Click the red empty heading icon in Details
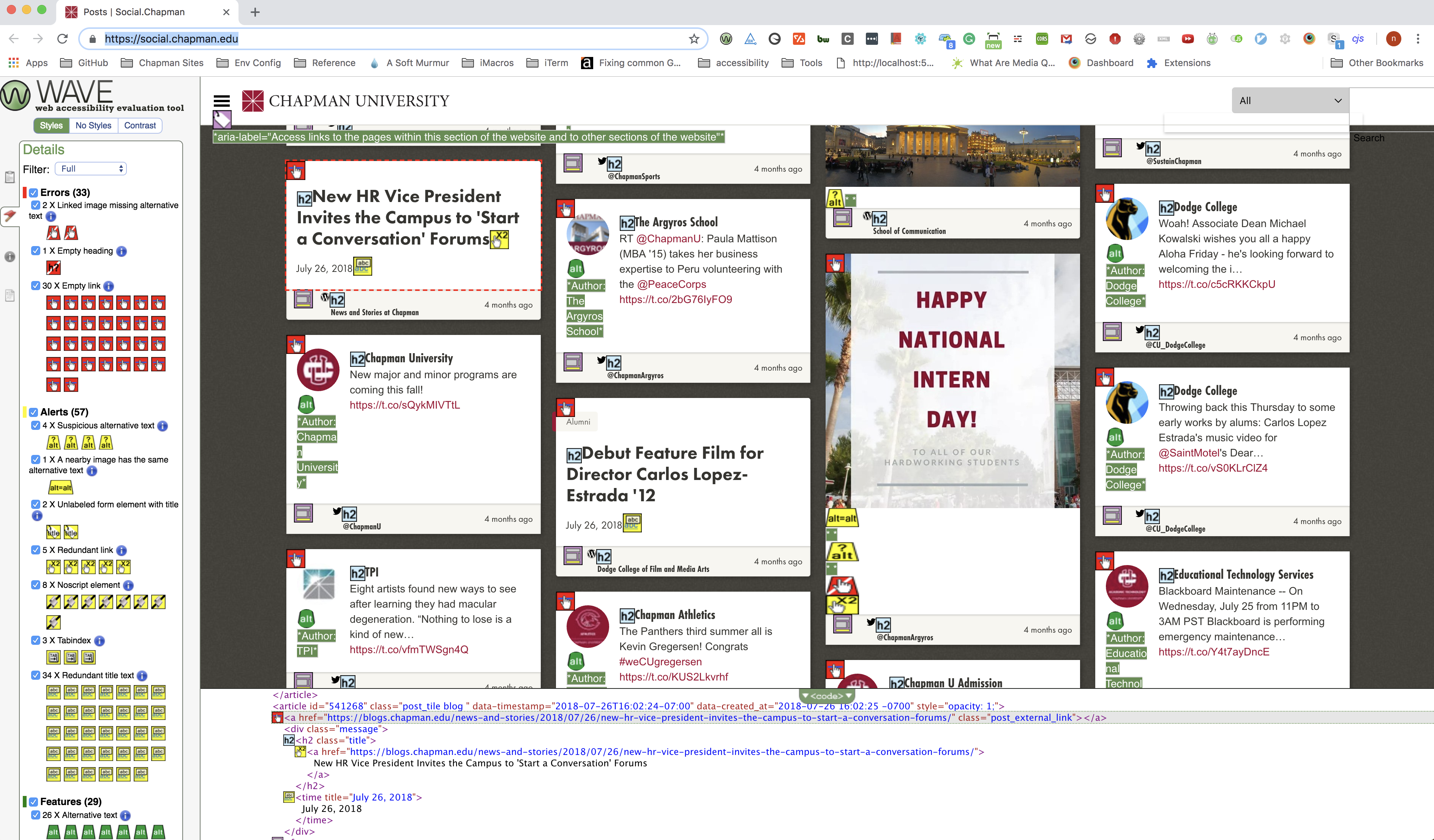1434x840 pixels. tap(54, 267)
